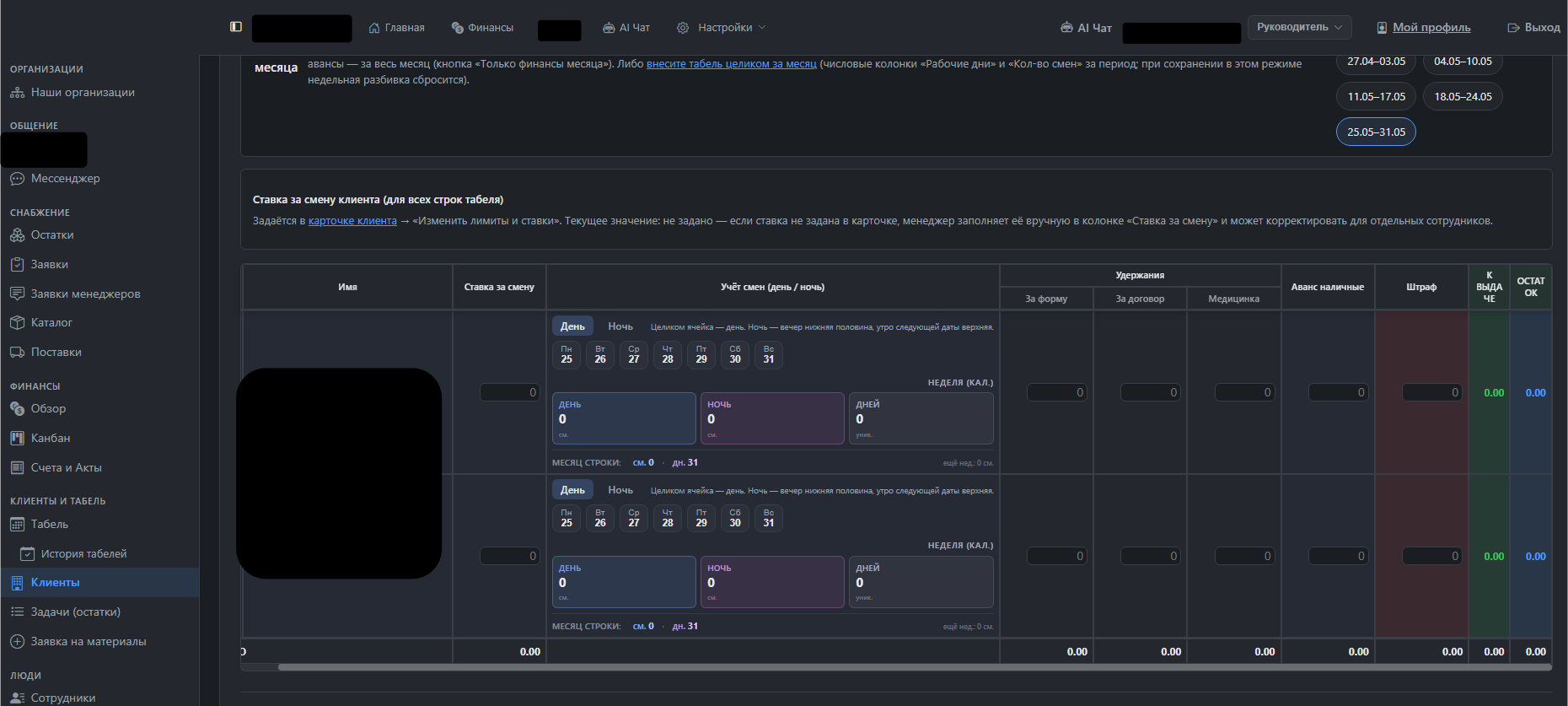The height and width of the screenshot is (706, 1568).
Task: Click the Заявки менеджеров icon
Action: pos(17,294)
